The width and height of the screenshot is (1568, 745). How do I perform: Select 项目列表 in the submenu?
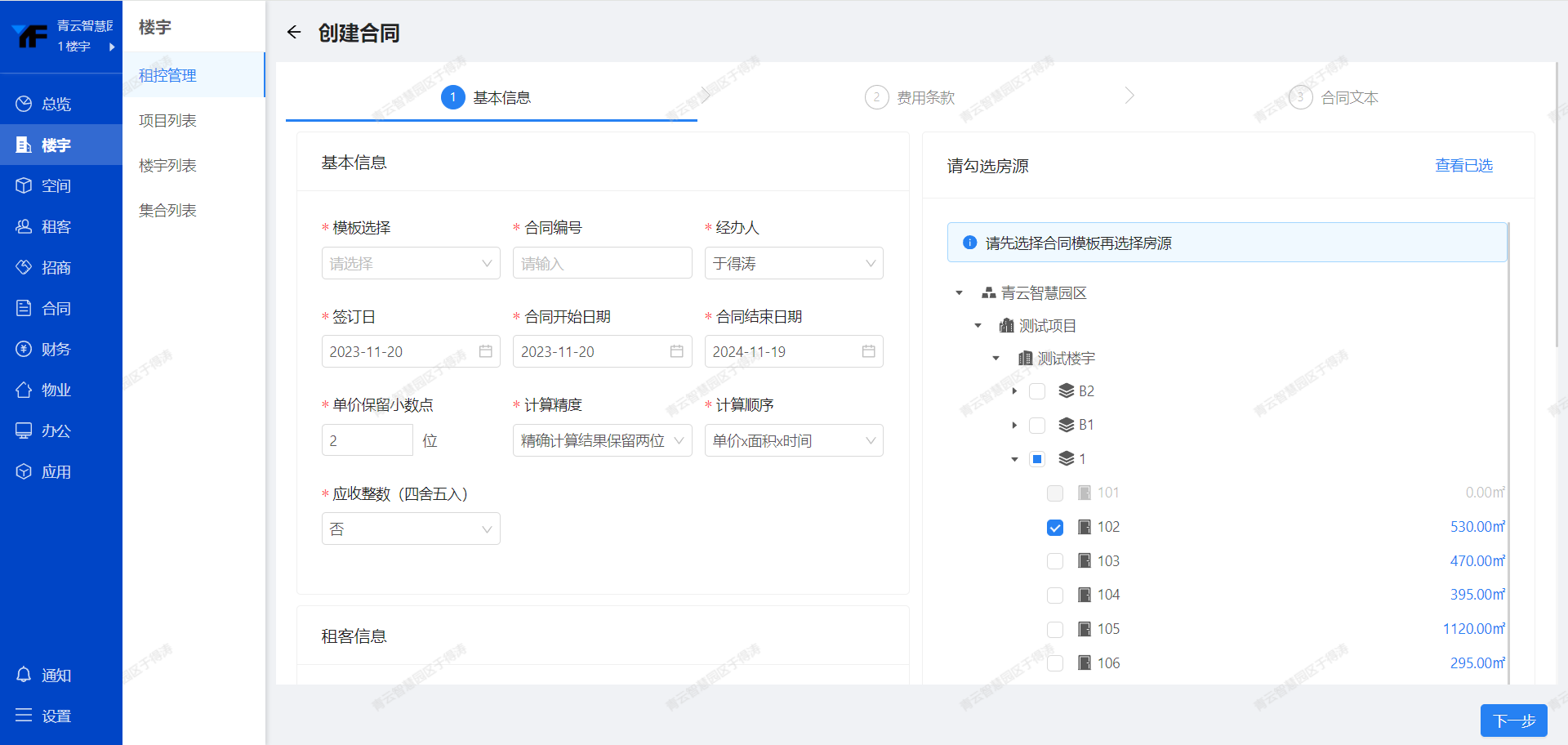(x=167, y=121)
